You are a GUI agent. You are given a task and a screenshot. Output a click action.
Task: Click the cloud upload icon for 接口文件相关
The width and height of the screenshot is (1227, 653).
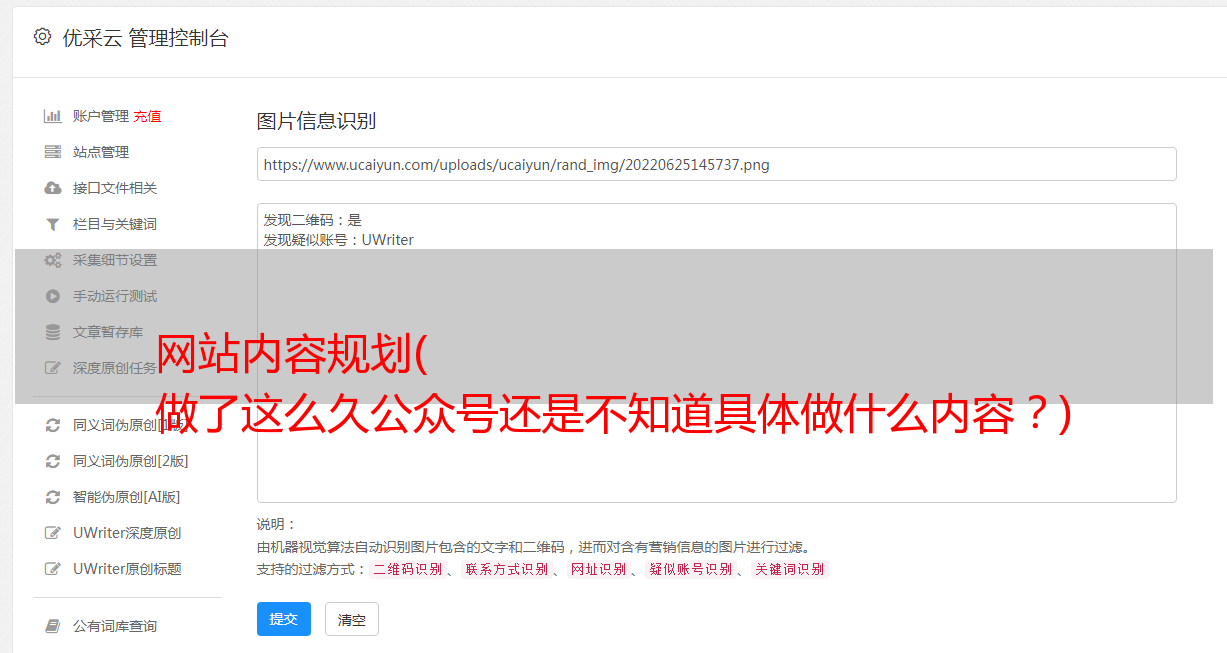pyautogui.click(x=53, y=188)
